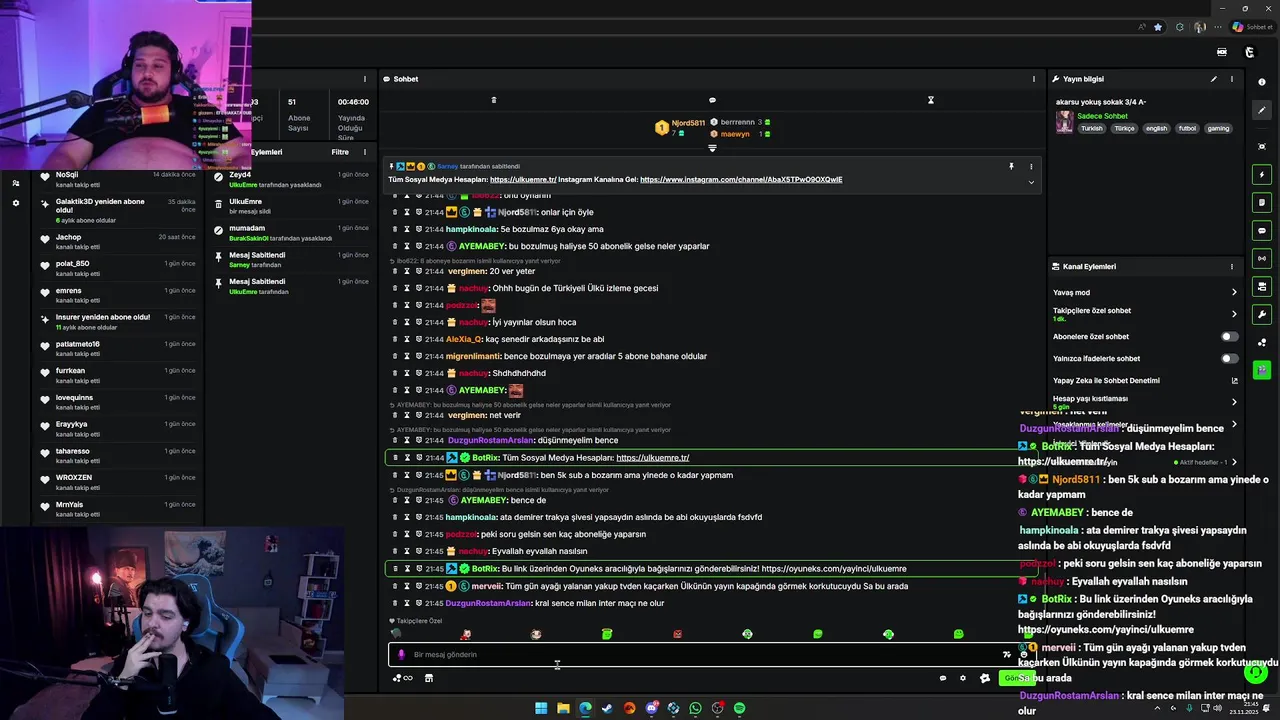Click the hourglass icon atop chat panel
1280x720 pixels.
(930, 100)
